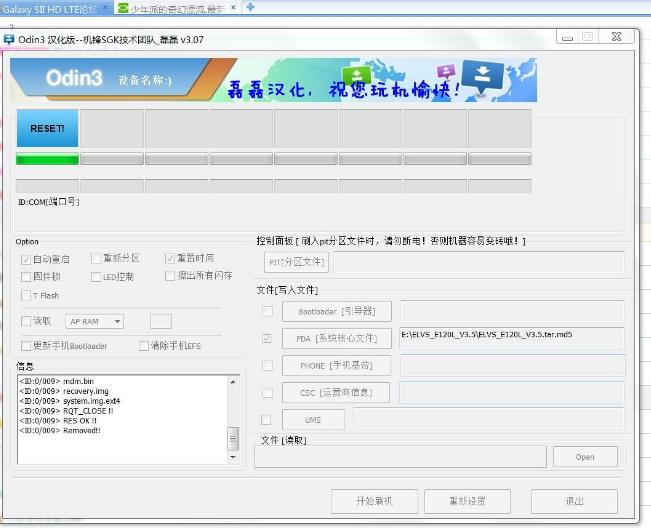Close the second browser tab

(x=233, y=7)
